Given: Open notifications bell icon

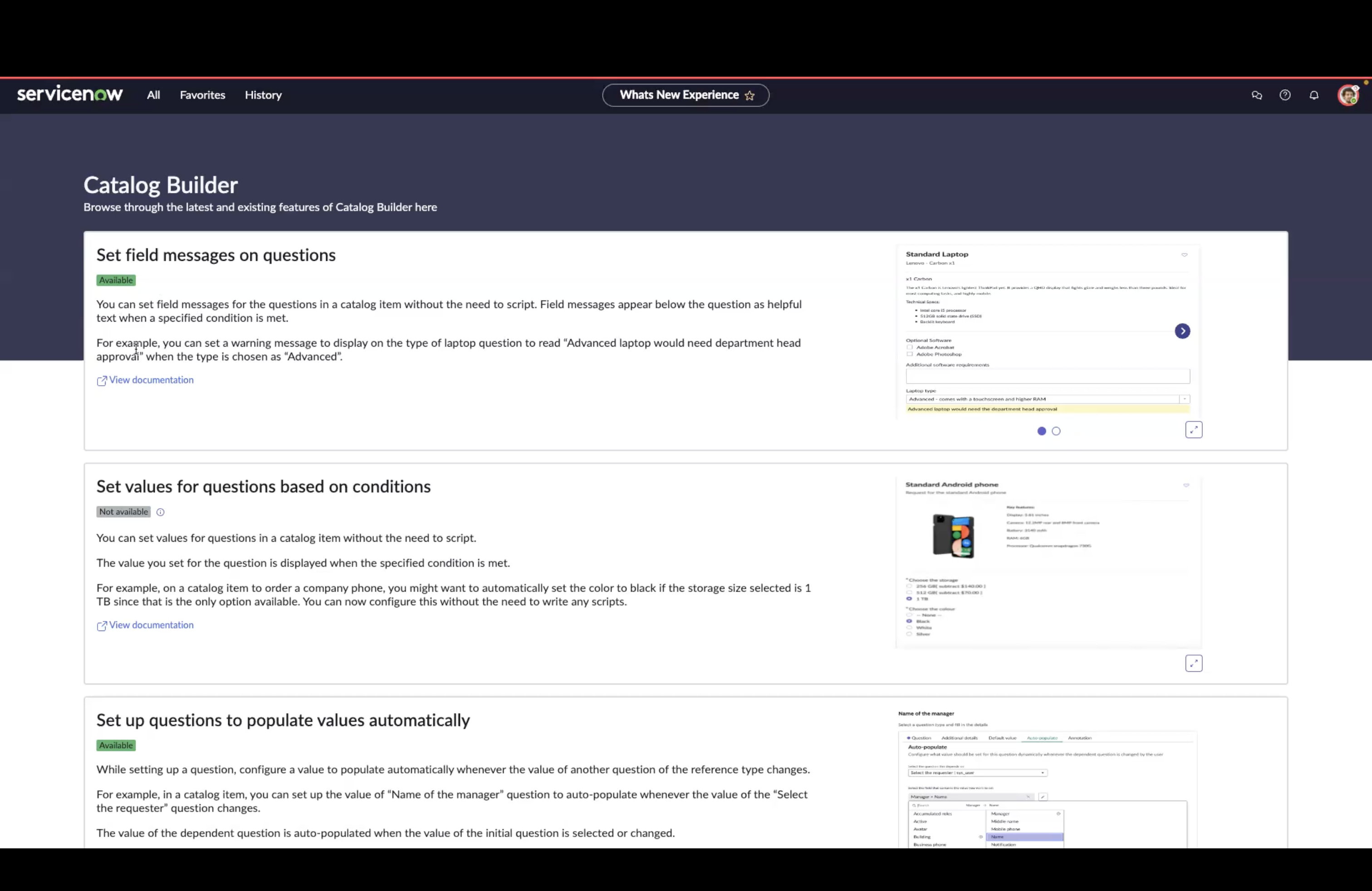Looking at the screenshot, I should 1314,95.
